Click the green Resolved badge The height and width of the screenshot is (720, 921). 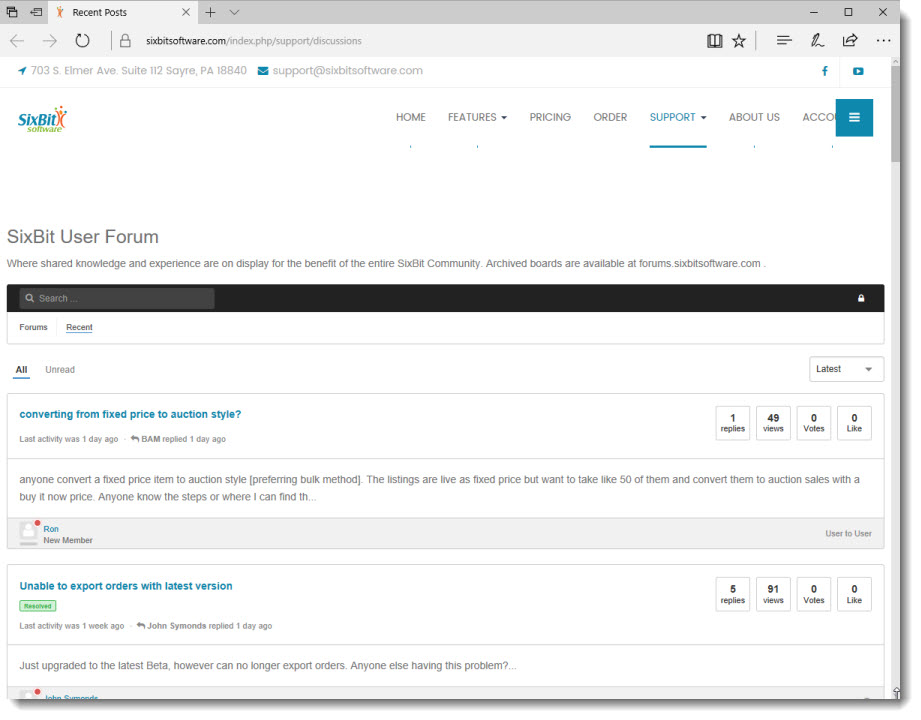click(38, 605)
